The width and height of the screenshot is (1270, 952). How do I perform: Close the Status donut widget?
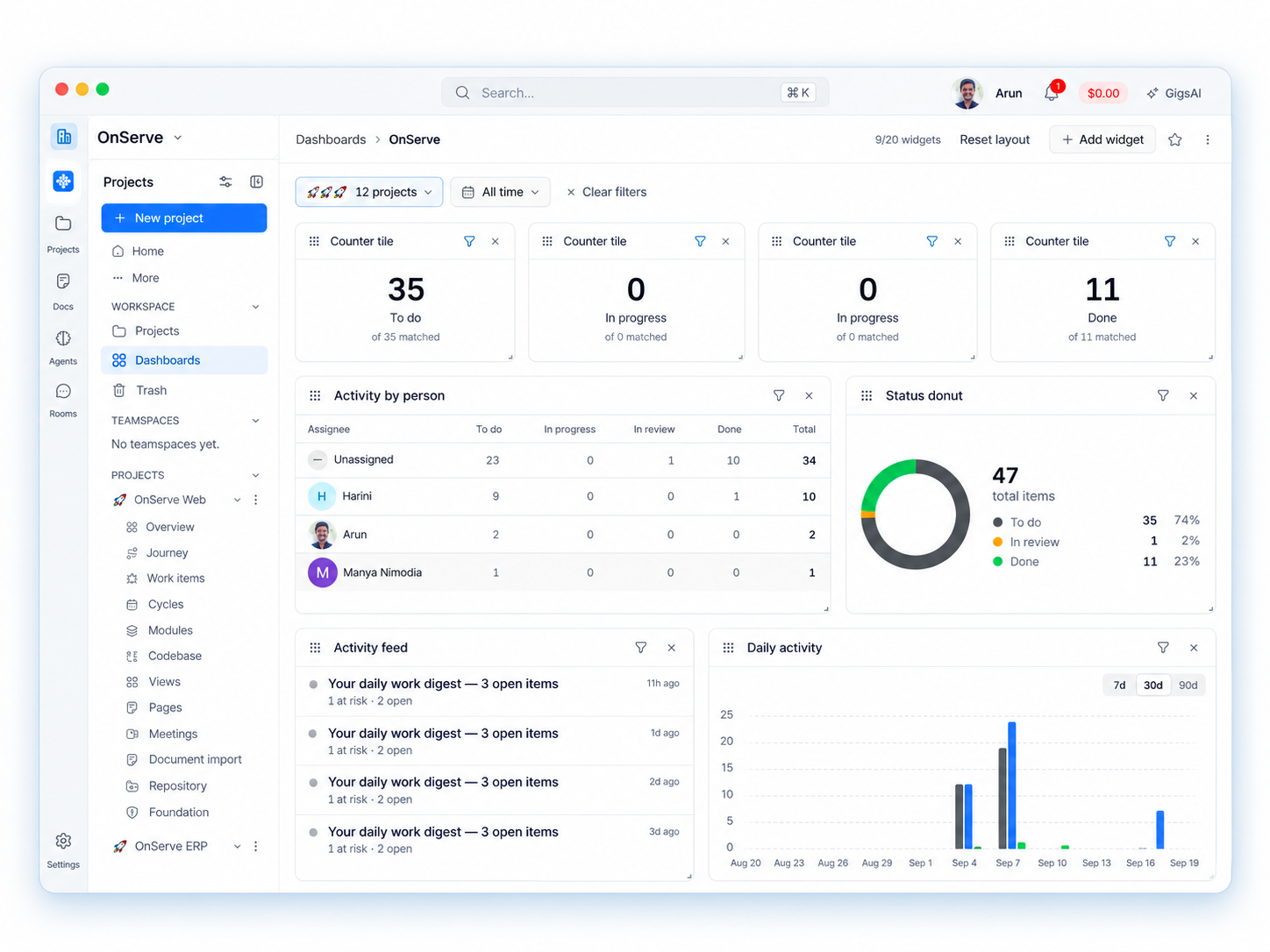click(1194, 395)
